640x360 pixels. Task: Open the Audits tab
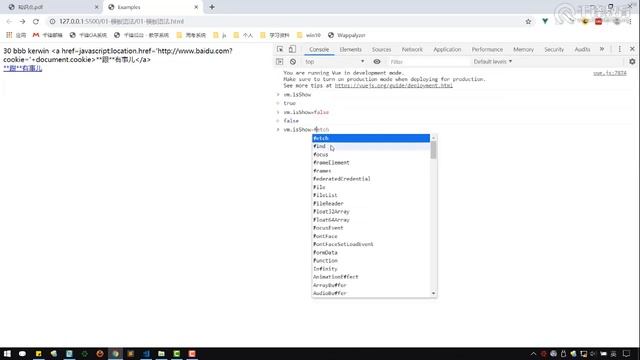pyautogui.click(x=582, y=49)
